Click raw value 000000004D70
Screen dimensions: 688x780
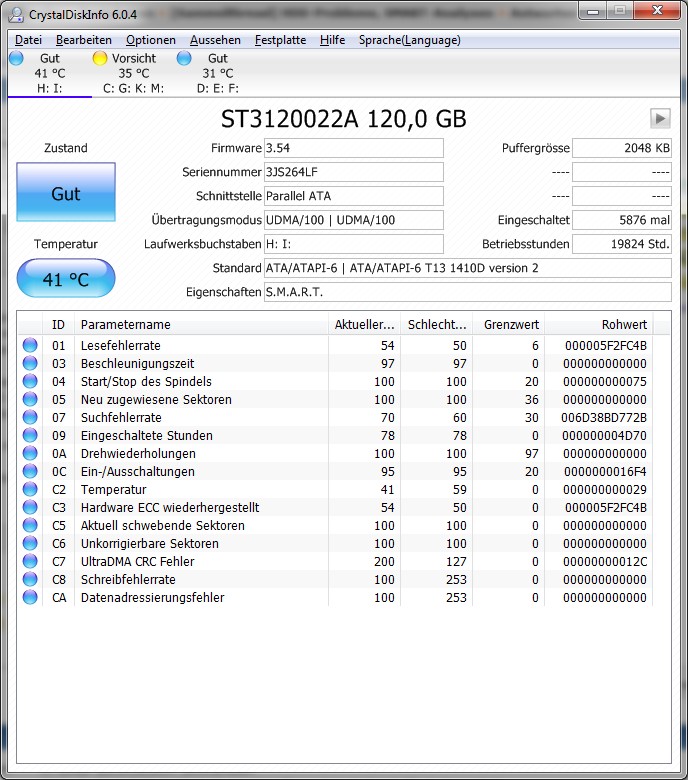pyautogui.click(x=604, y=436)
